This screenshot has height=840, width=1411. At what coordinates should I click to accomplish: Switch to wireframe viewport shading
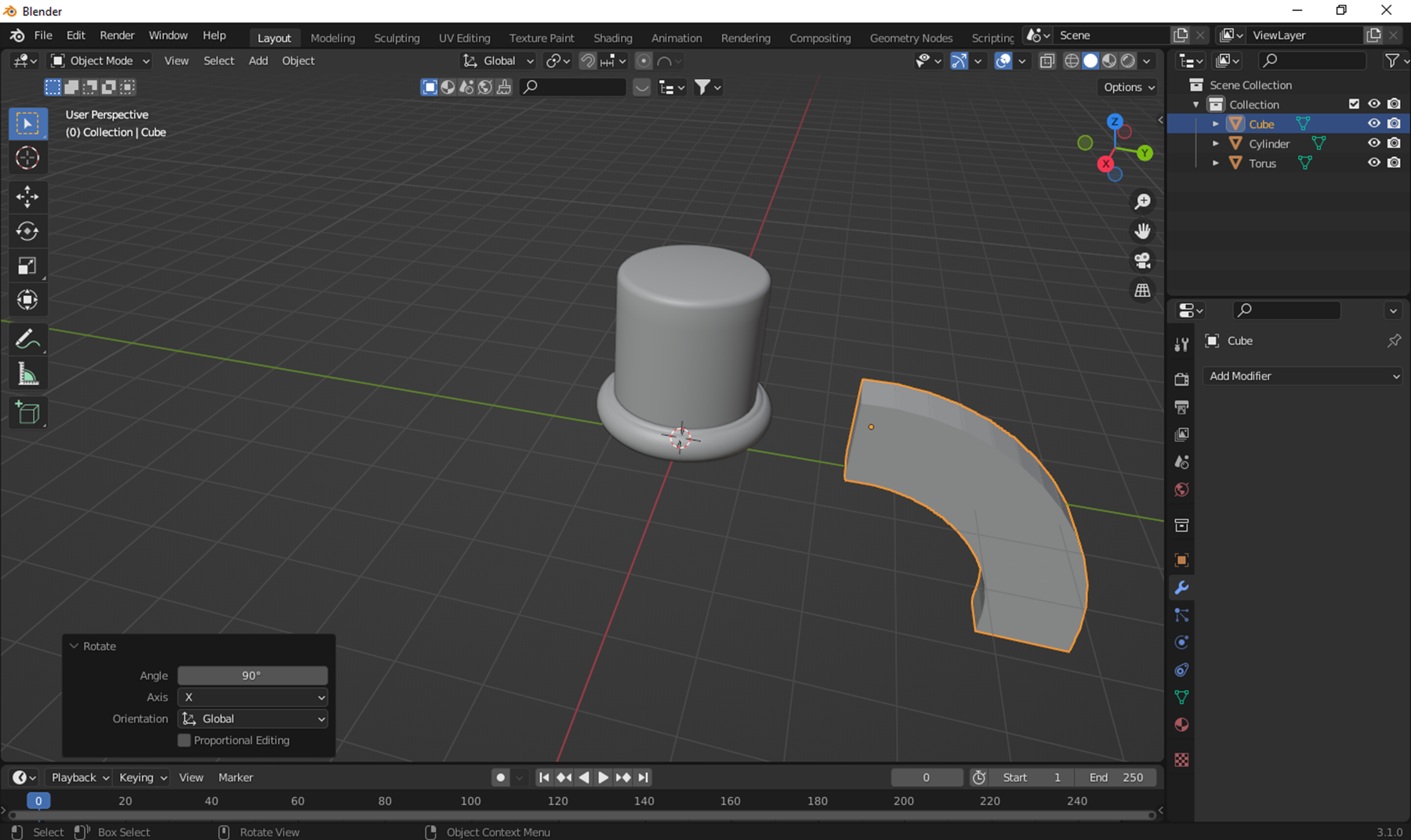[x=1072, y=61]
